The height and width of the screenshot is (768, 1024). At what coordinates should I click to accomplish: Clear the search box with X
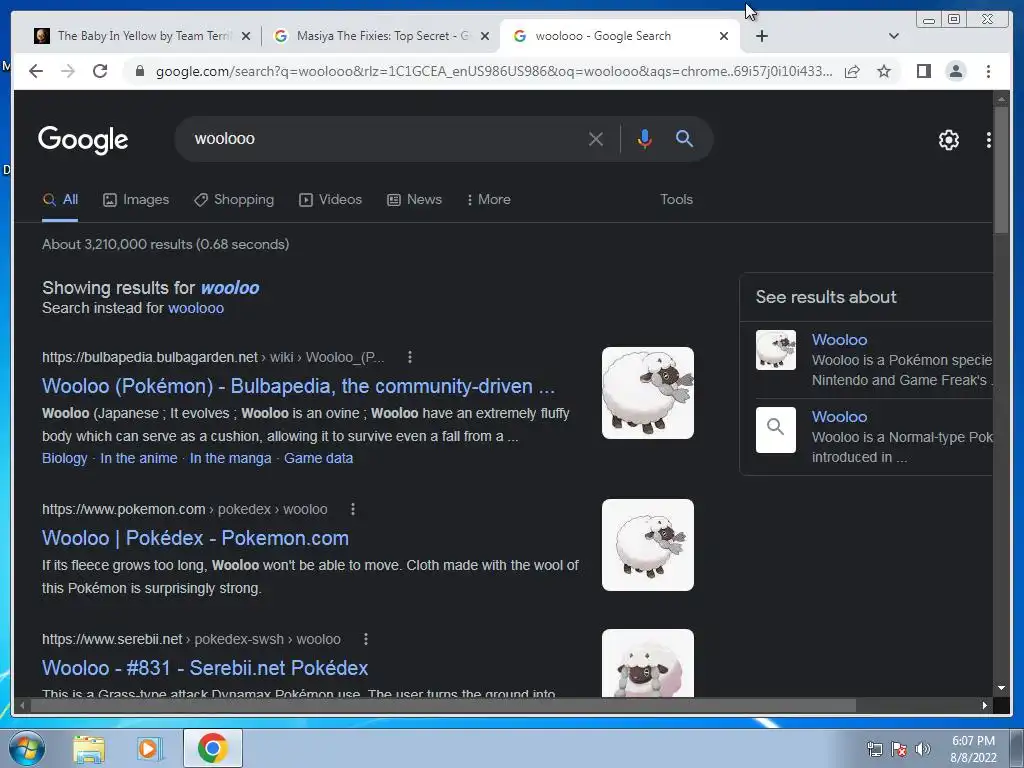coord(596,139)
